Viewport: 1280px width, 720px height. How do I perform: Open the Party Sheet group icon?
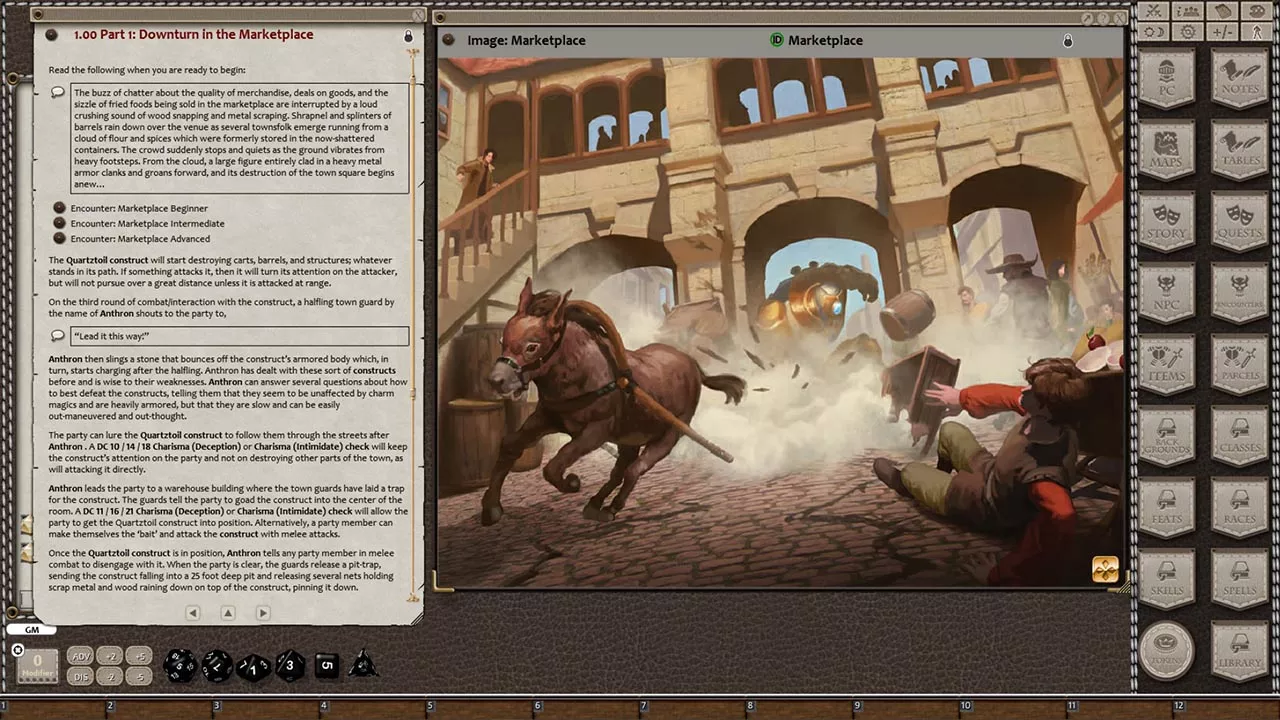click(x=1188, y=11)
